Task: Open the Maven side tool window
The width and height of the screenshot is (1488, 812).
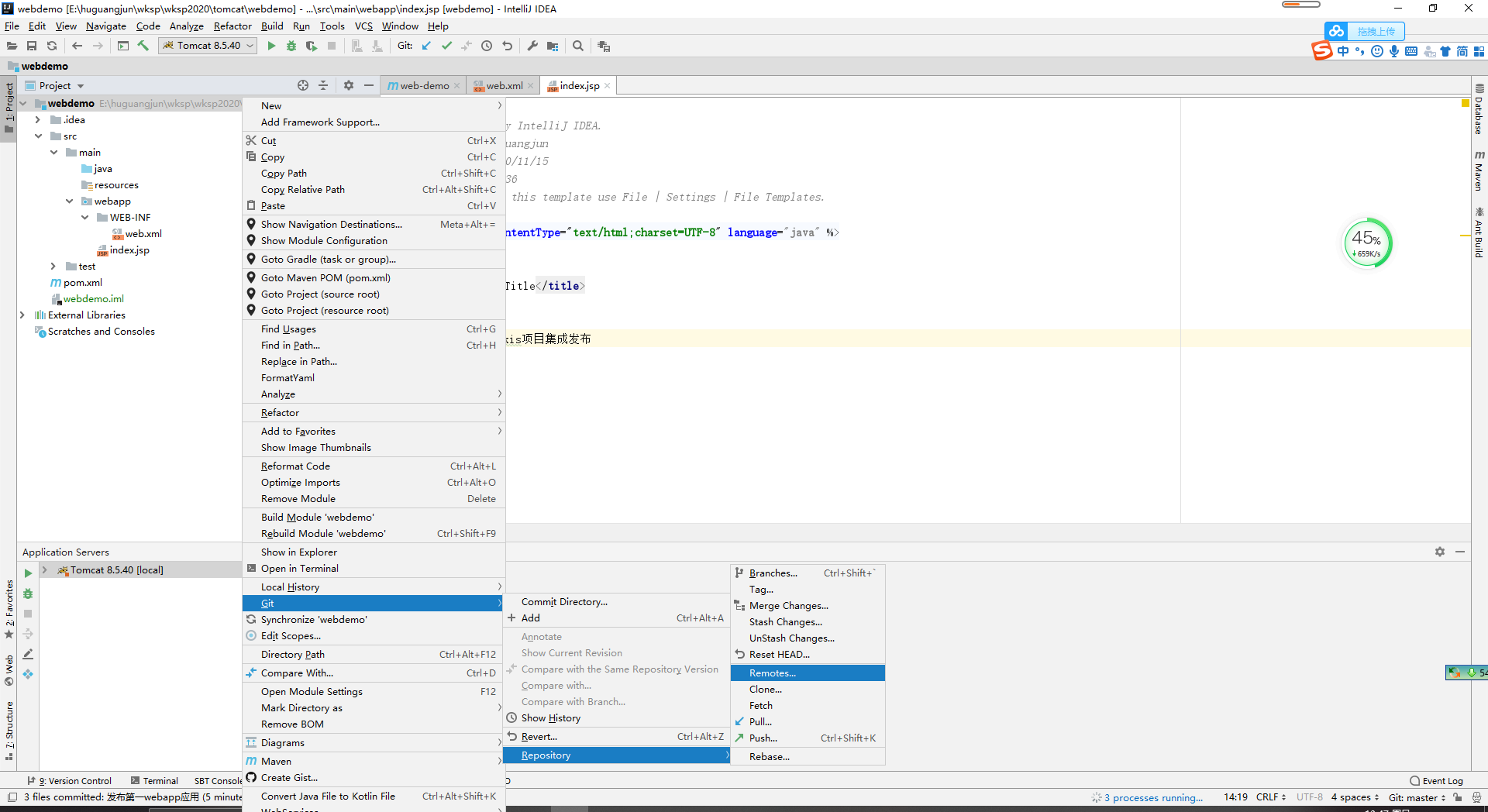Action: 1479,171
